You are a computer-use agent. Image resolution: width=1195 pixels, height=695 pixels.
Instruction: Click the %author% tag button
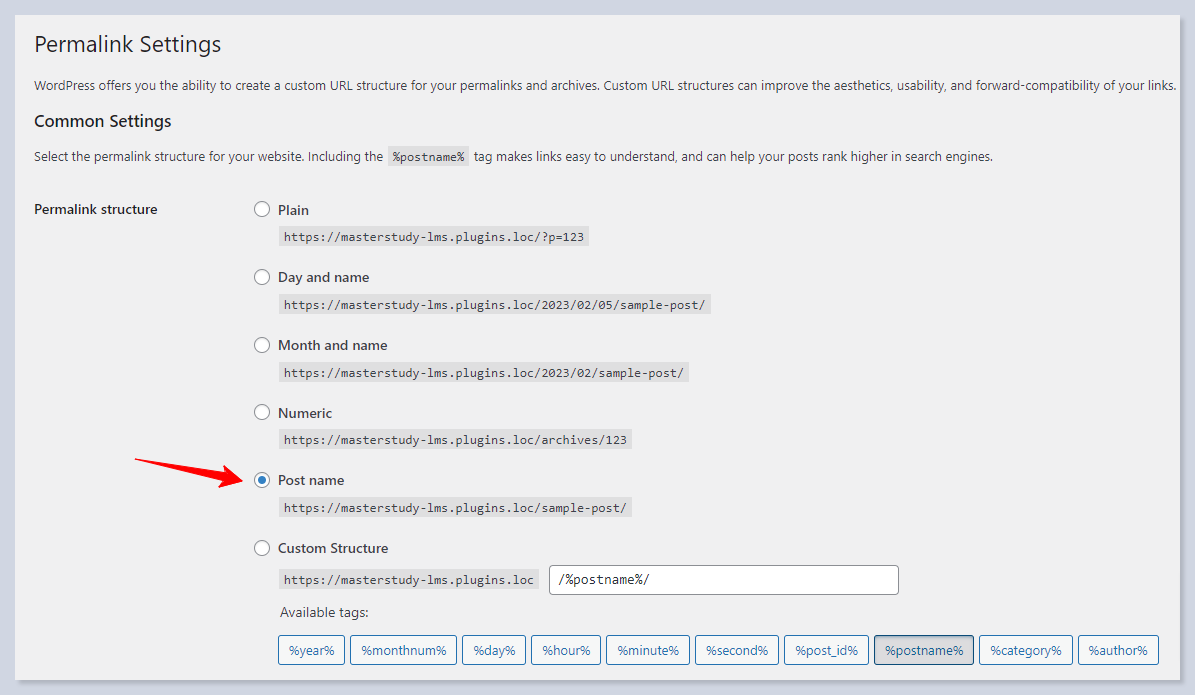[1119, 650]
